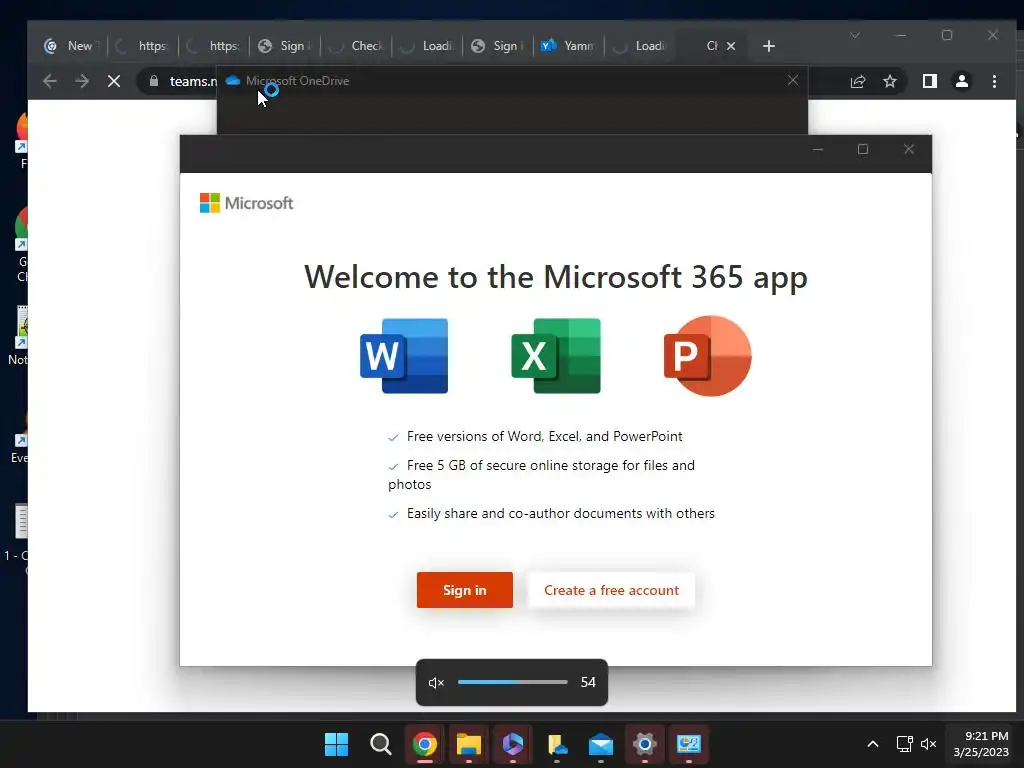The image size is (1024, 768).
Task: Stop loading the page in Chrome
Action: coord(114,81)
